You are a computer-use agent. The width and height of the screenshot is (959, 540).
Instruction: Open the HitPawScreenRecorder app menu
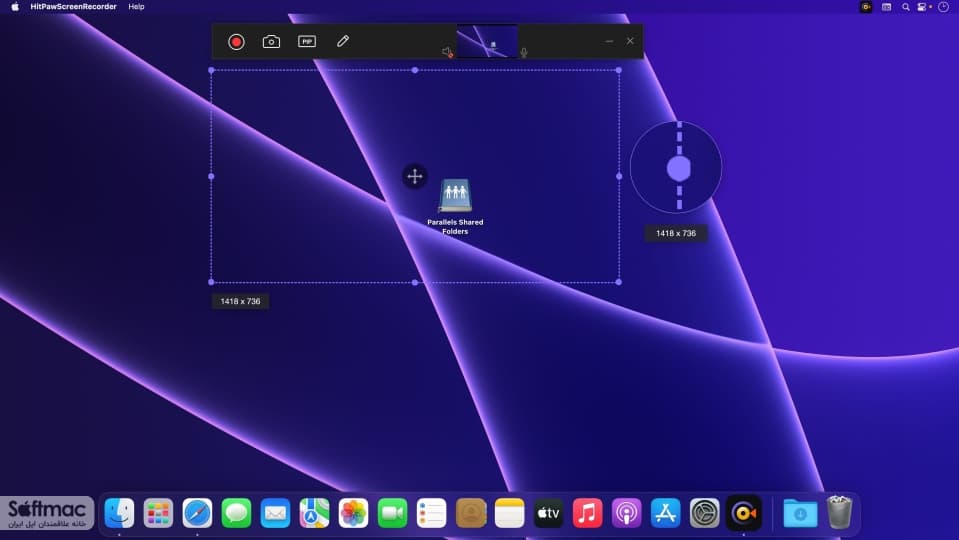point(73,7)
